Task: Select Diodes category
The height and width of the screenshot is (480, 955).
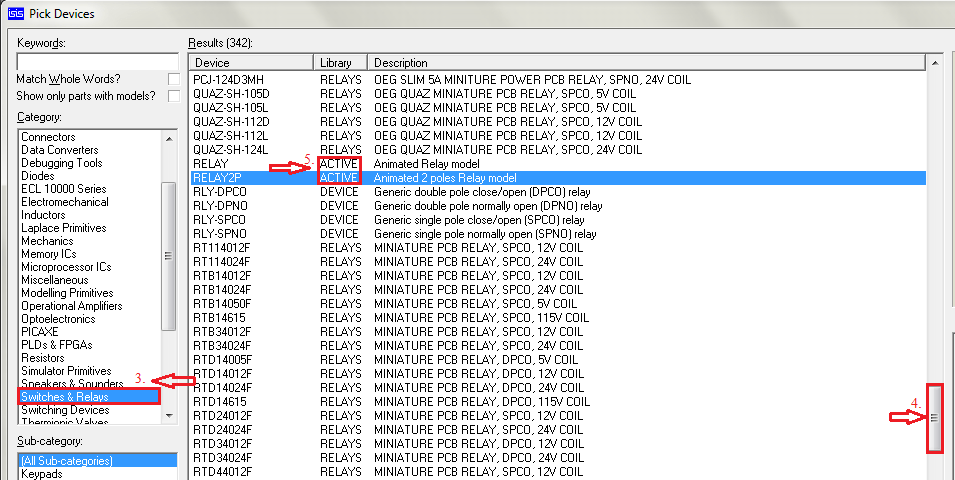Action: pyautogui.click(x=38, y=176)
